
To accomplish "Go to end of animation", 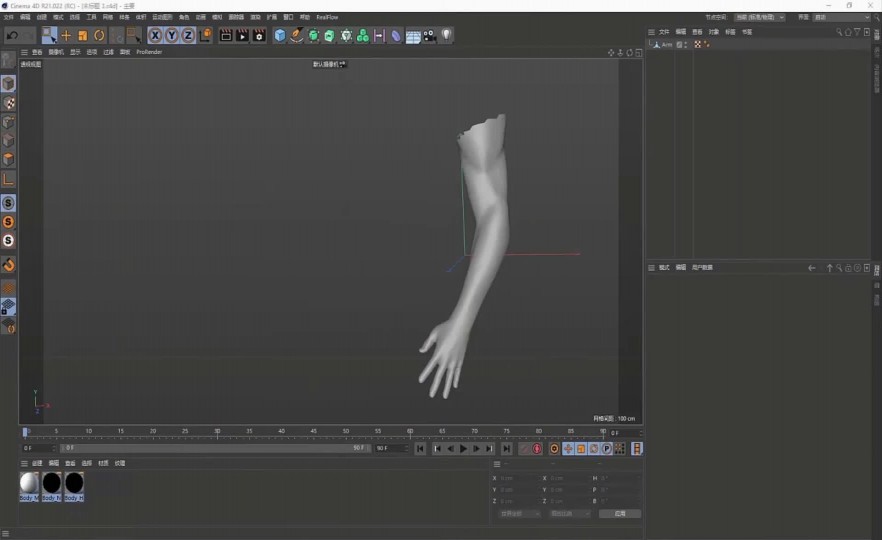I will click(506, 449).
